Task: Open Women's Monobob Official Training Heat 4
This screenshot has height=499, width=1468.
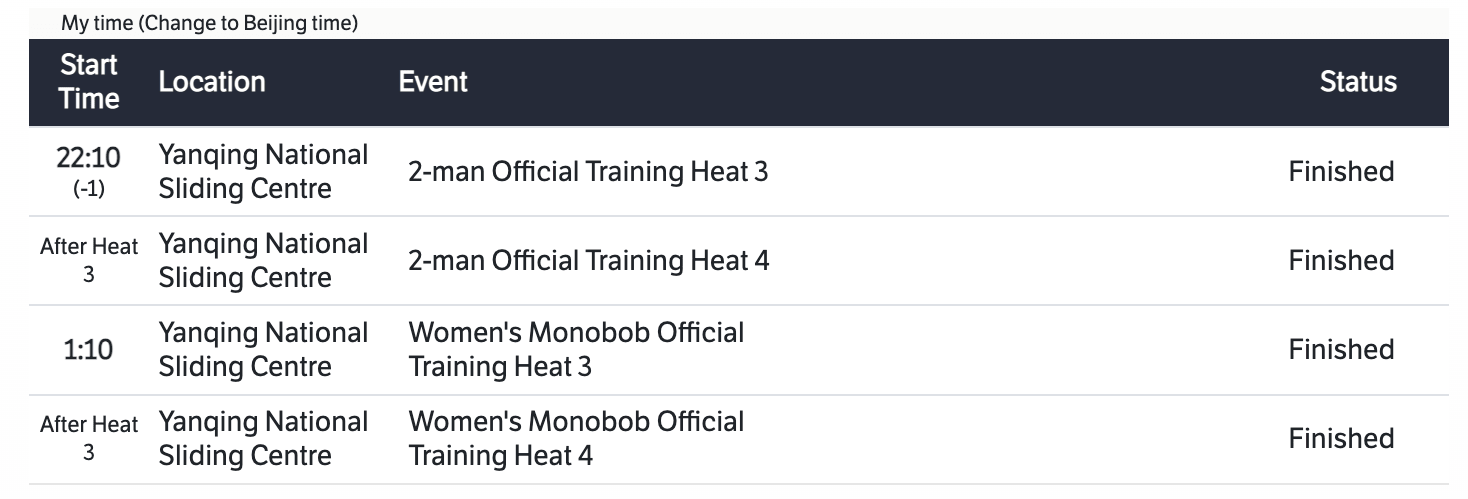Action: point(576,439)
